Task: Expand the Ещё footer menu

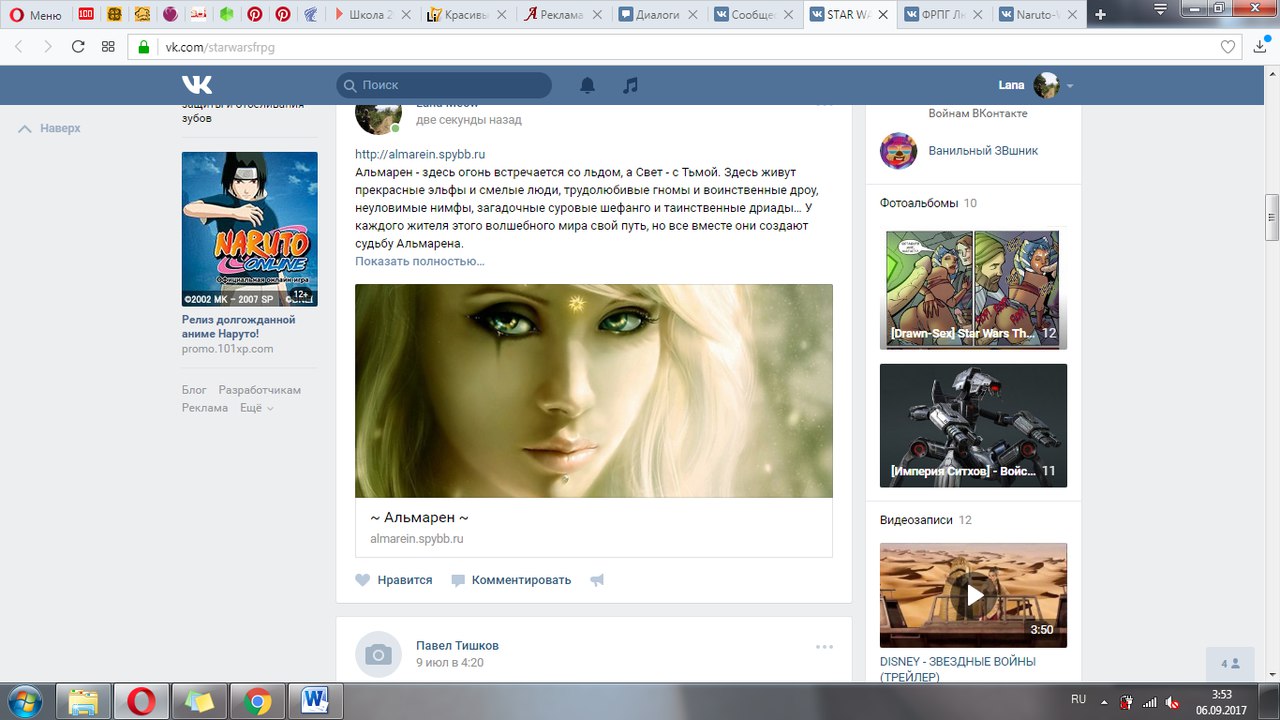Action: (256, 408)
